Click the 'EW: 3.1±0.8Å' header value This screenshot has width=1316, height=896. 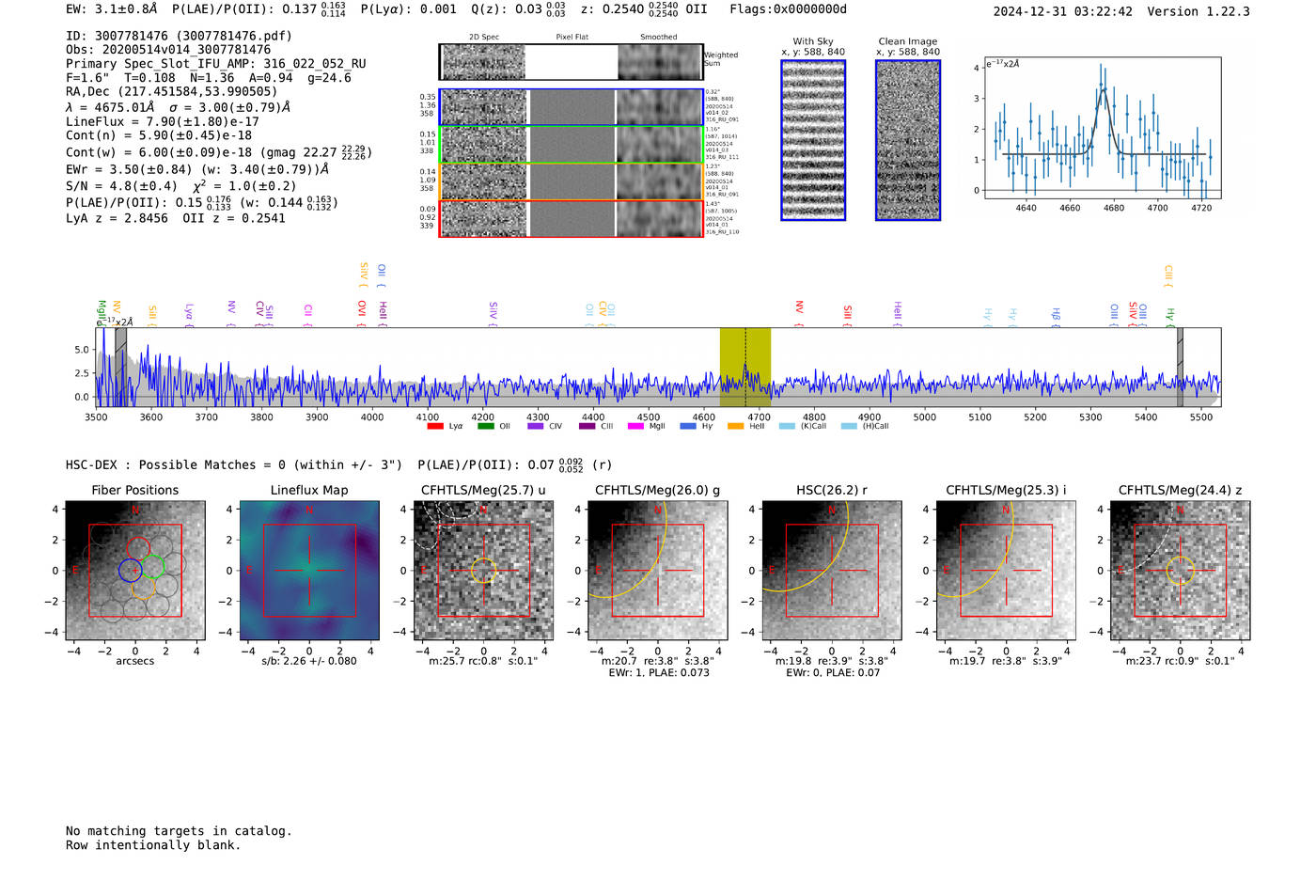(112, 9)
